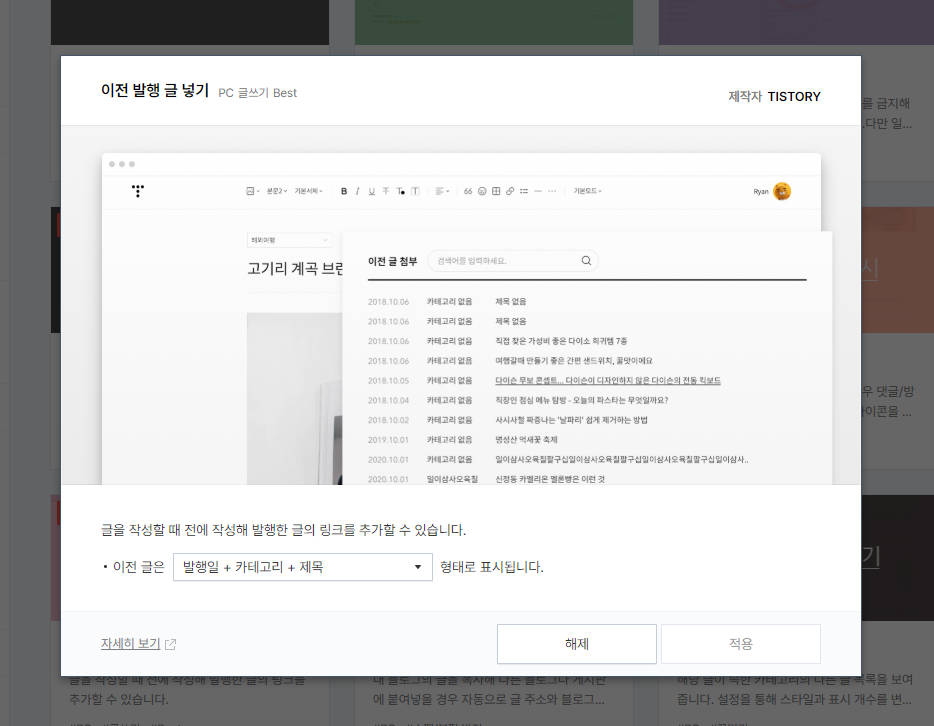
Task: Toggle italic formatting in preview toolbar
Action: pyautogui.click(x=357, y=191)
